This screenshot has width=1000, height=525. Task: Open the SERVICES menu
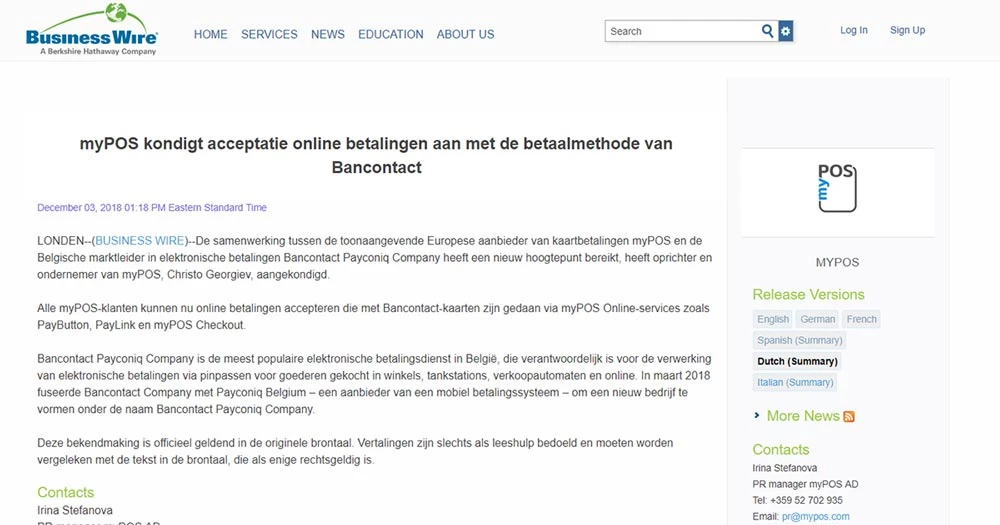[269, 34]
